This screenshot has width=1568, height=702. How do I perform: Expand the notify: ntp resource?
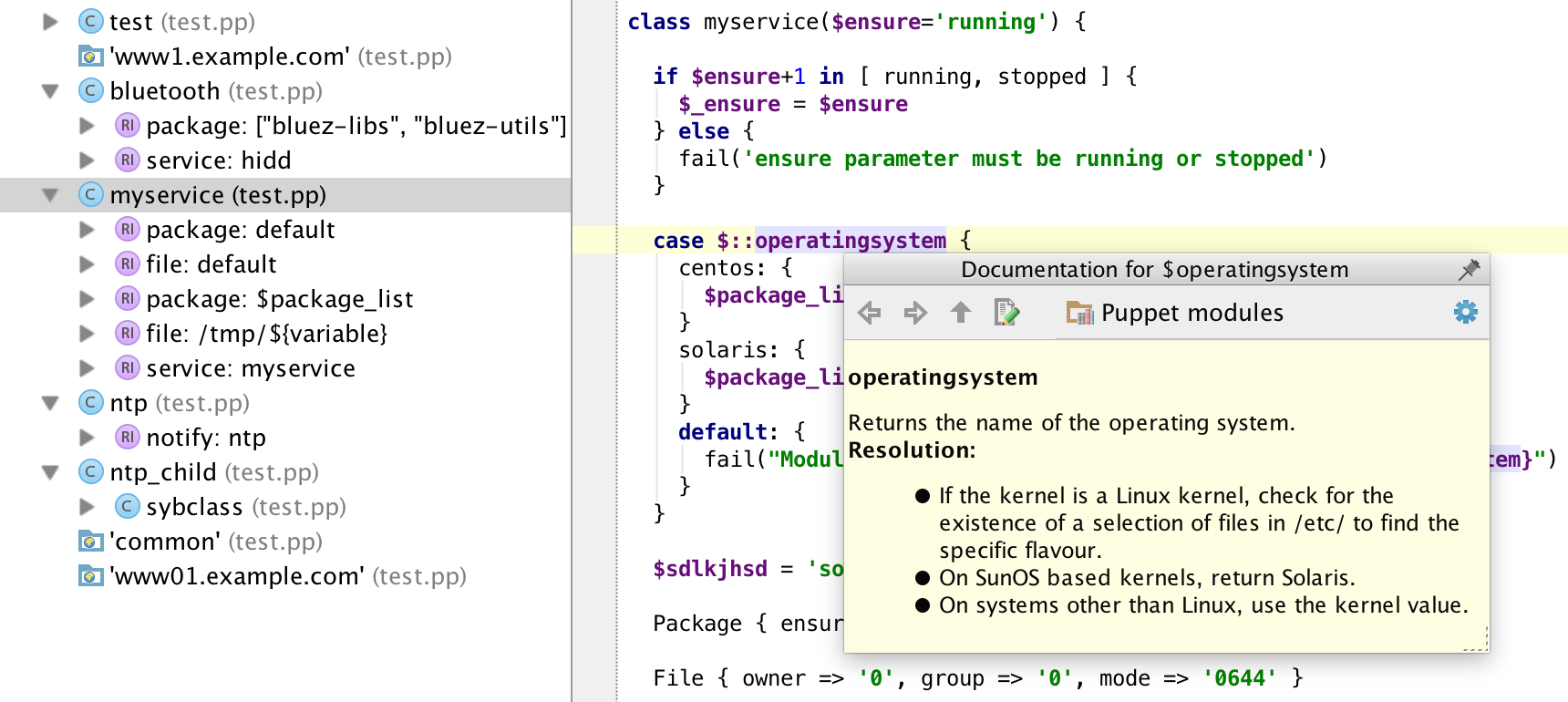[88, 438]
